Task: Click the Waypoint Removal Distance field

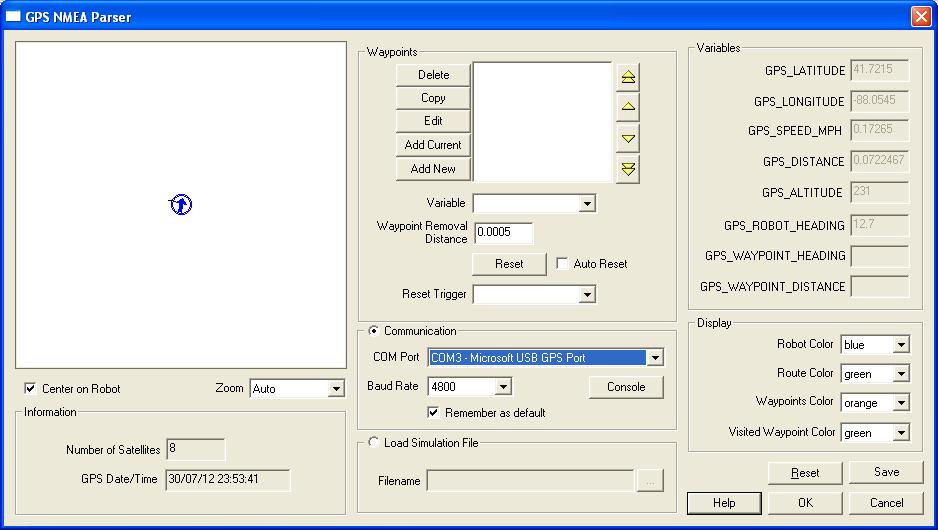Action: coord(504,233)
